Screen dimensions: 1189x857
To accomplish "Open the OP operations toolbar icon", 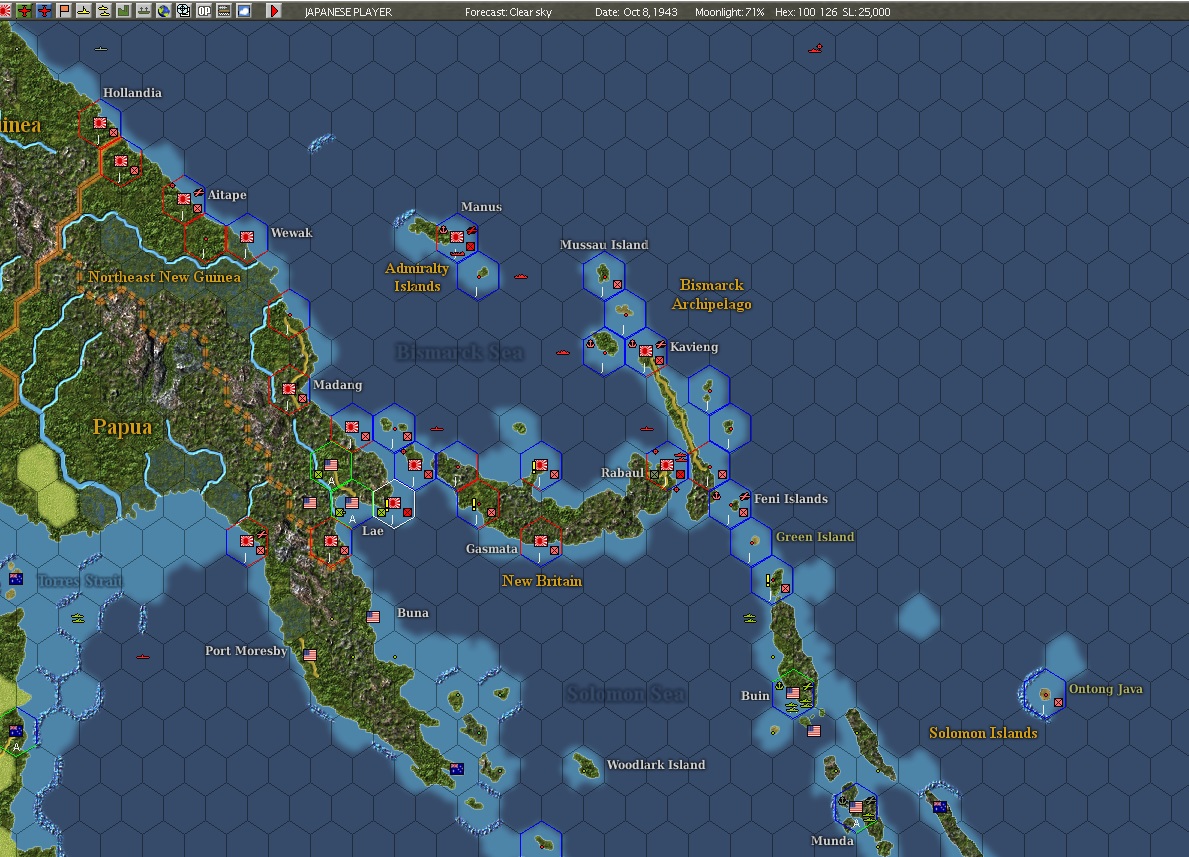I will (204, 11).
